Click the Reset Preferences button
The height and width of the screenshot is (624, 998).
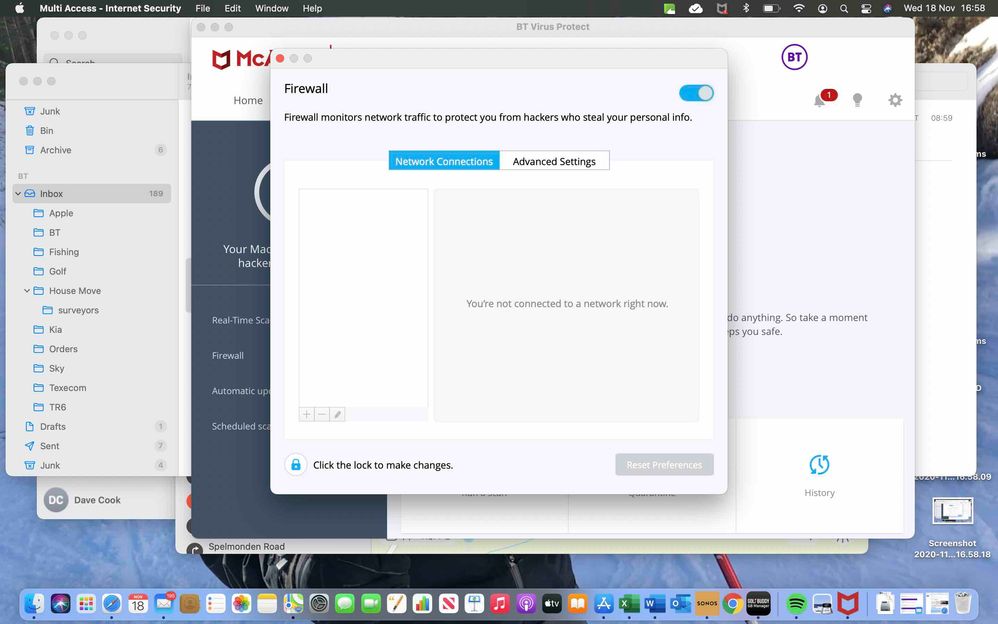664,465
